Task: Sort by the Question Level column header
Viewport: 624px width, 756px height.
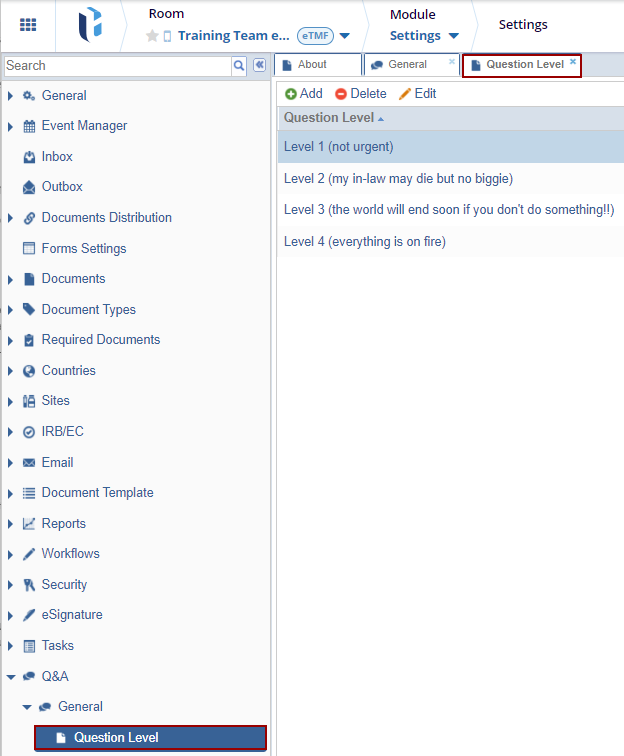Action: [329, 118]
